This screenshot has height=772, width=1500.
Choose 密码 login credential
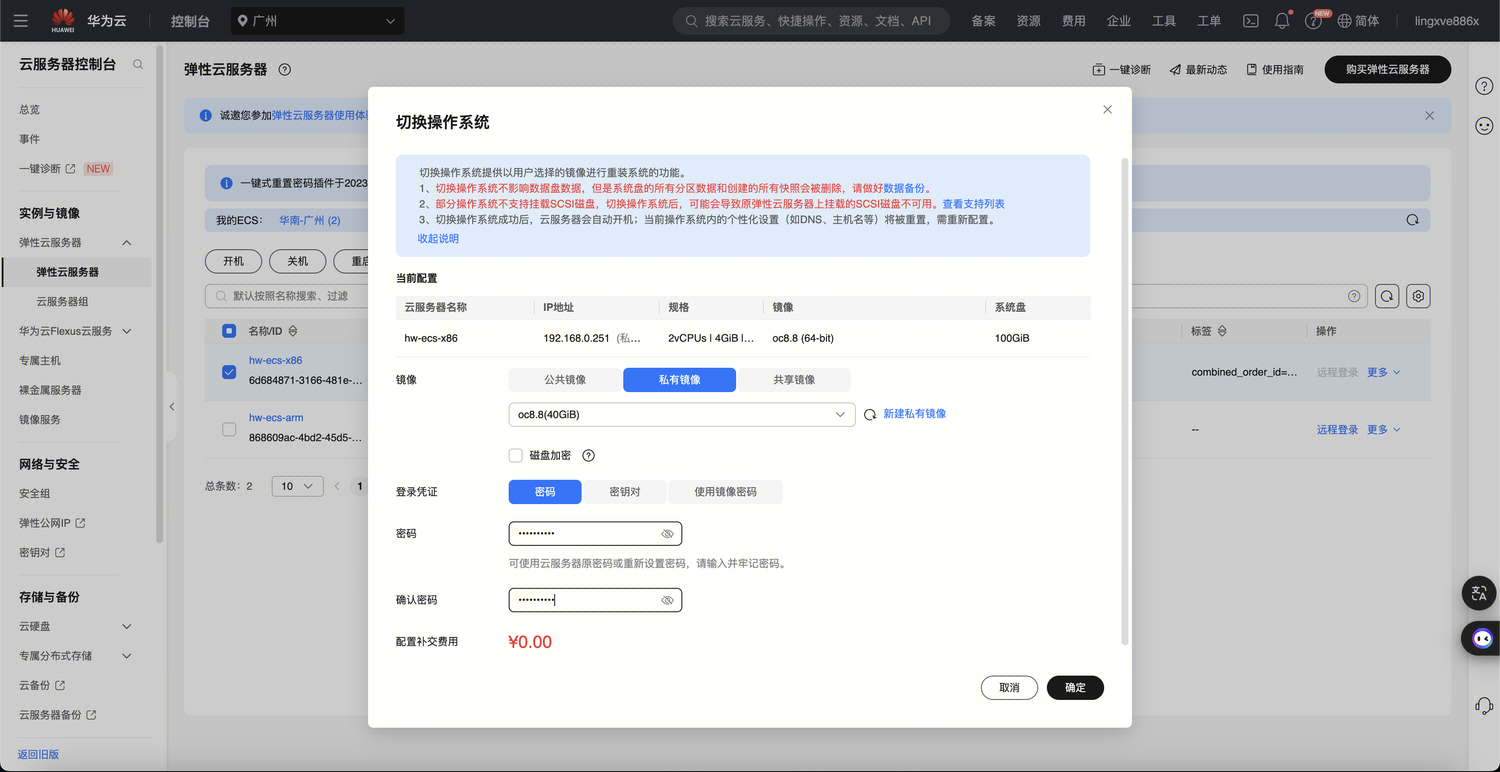pyautogui.click(x=545, y=492)
